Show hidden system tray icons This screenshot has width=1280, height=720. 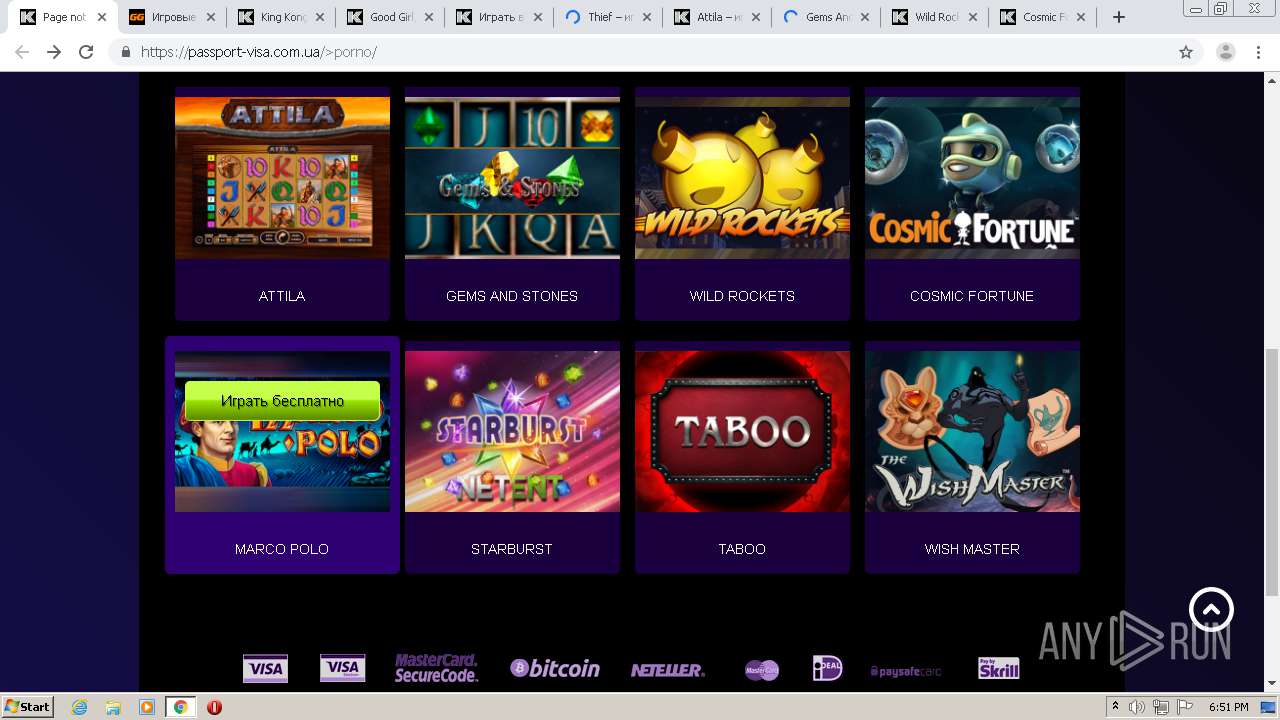point(1116,707)
